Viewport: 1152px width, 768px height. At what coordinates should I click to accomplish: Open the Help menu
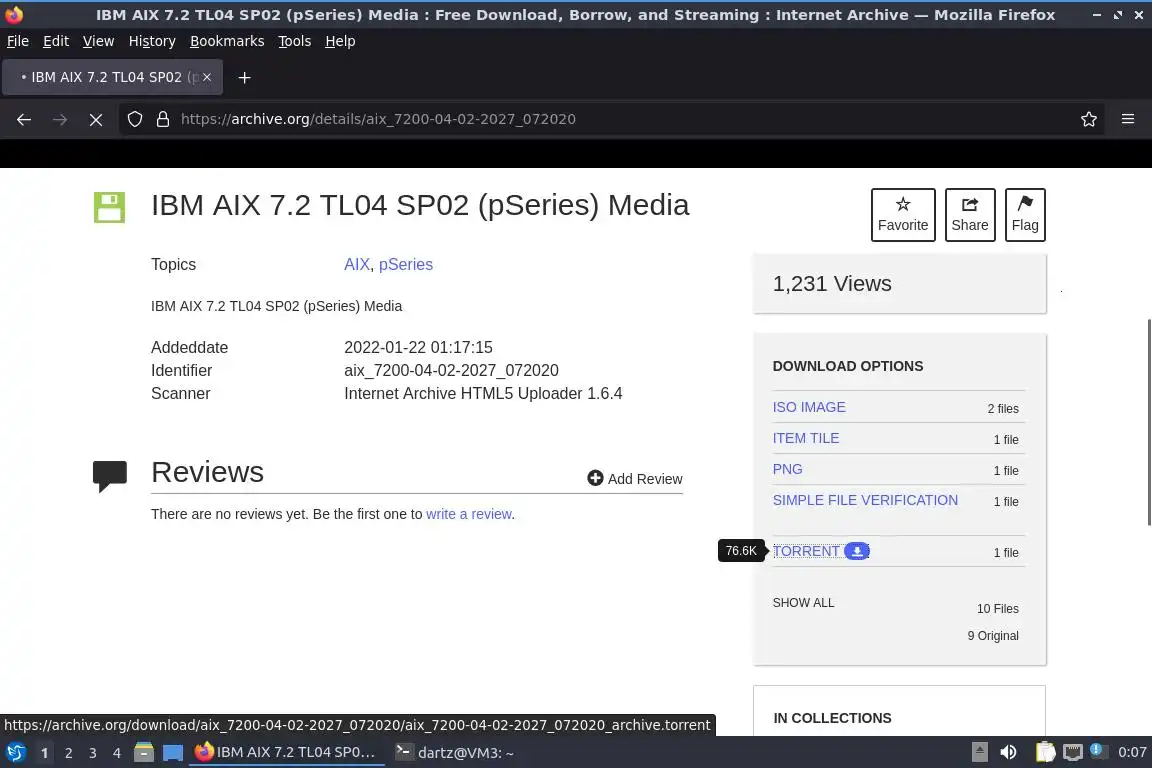tap(340, 41)
